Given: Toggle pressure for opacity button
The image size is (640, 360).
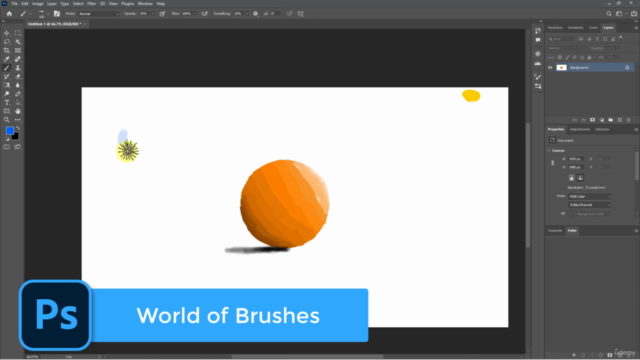Looking at the screenshot, I should coord(162,13).
